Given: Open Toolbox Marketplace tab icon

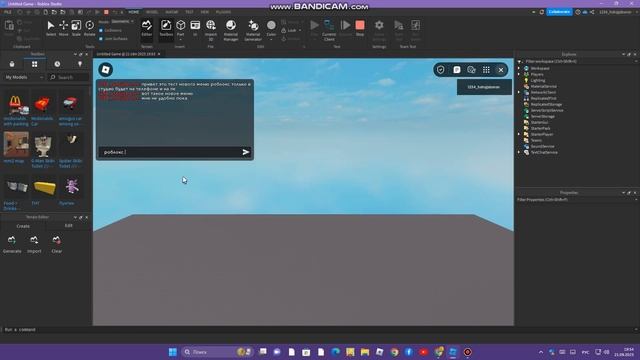Looking at the screenshot, I should [12, 64].
